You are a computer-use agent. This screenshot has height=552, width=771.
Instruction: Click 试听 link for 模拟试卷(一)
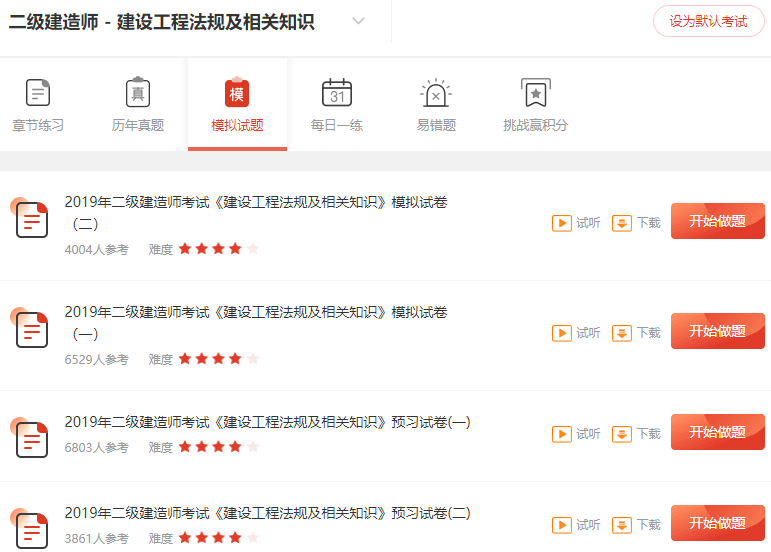click(x=589, y=333)
